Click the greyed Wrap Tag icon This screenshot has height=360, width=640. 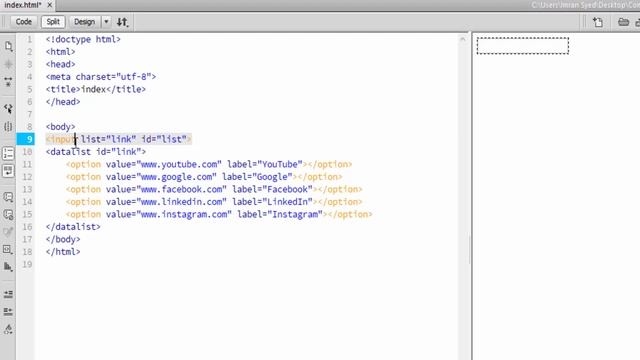[8, 232]
